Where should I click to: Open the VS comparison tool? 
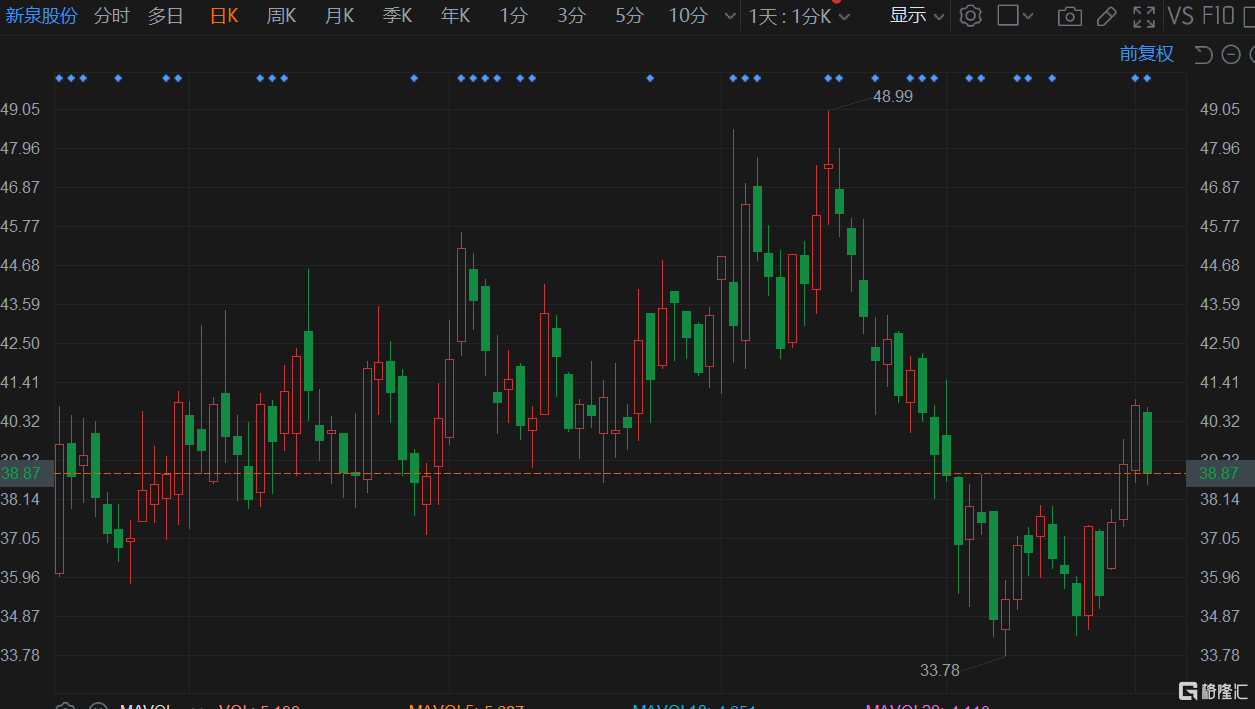[1181, 16]
